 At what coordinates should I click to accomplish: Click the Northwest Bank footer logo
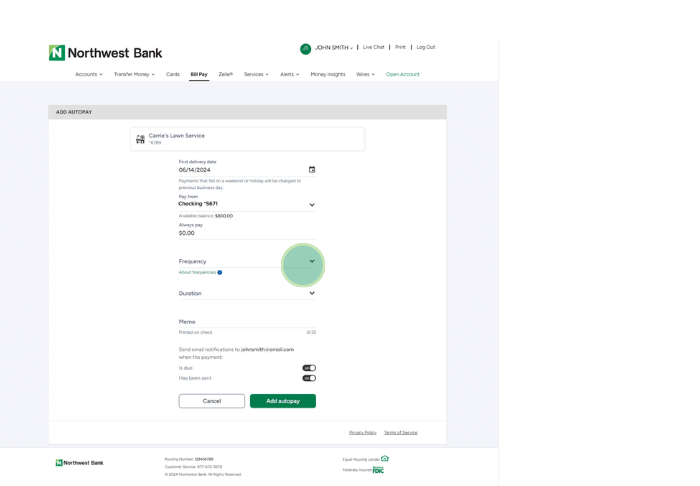point(80,463)
